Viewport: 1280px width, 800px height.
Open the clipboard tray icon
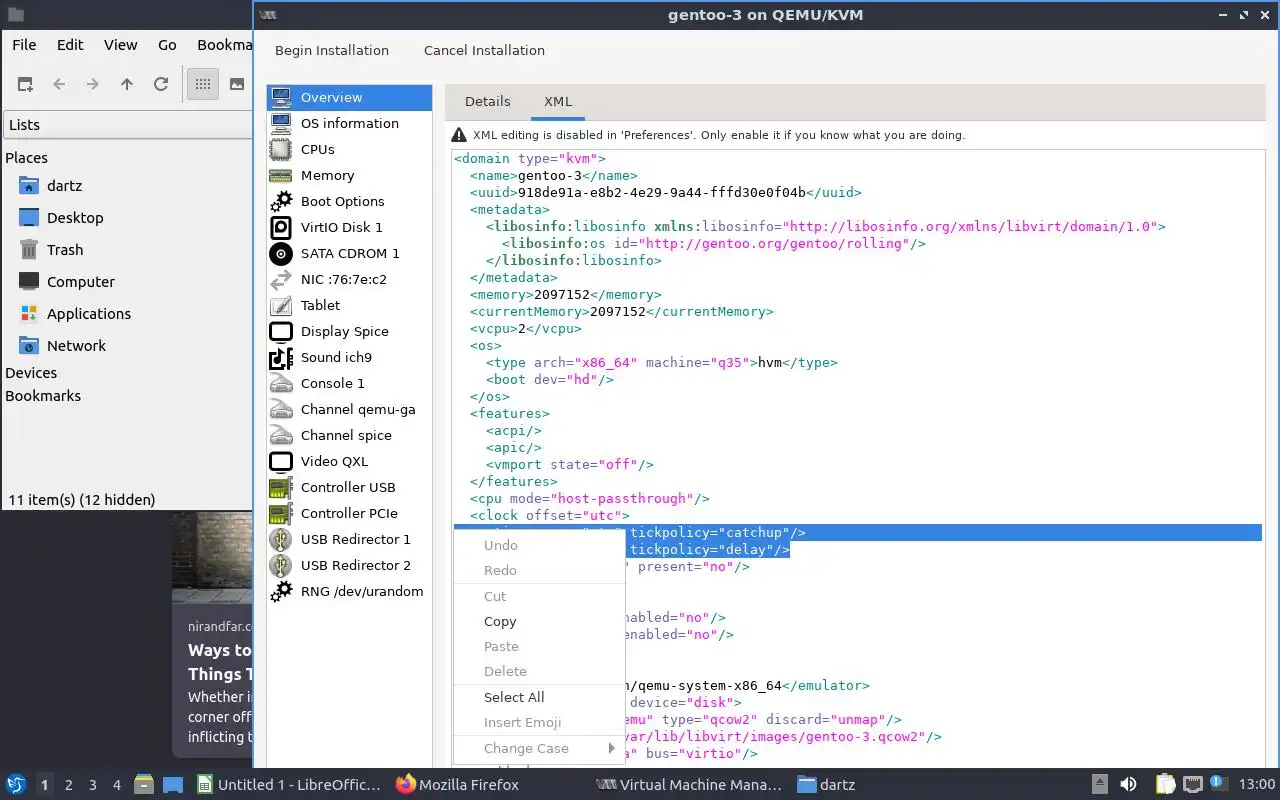[x=1166, y=785]
